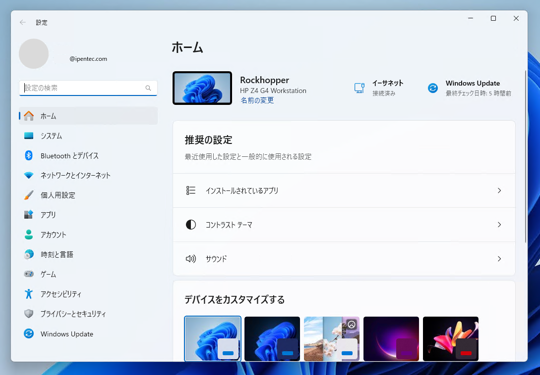Open Bluetooth とデバイス page
The height and width of the screenshot is (375, 540).
click(x=88, y=156)
